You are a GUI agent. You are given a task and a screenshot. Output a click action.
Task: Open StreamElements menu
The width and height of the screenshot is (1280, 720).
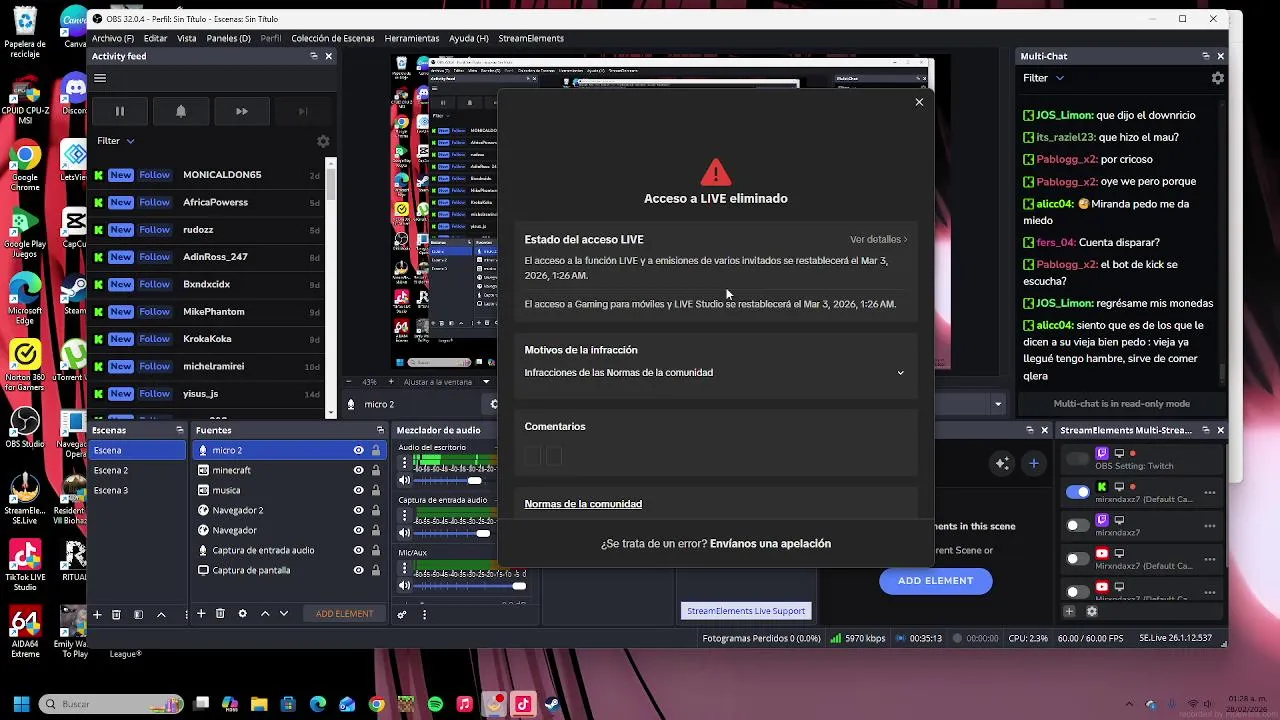coord(531,38)
